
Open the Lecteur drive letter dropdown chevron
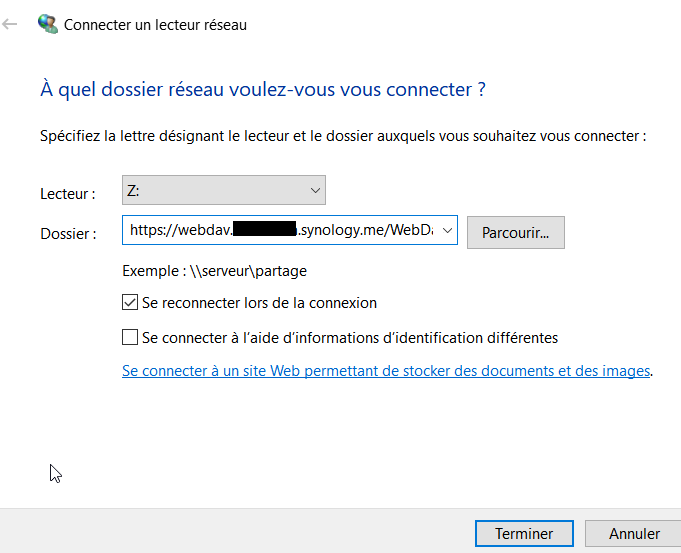[315, 189]
